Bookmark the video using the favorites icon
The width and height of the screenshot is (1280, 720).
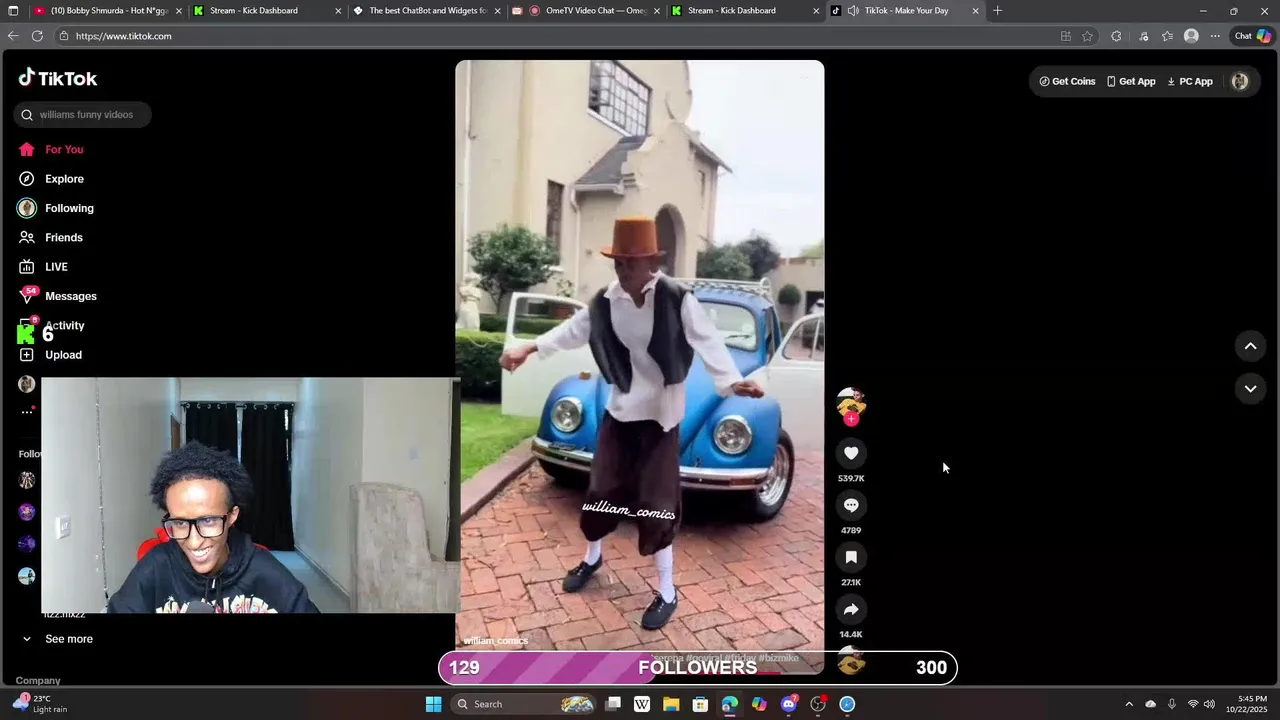tap(851, 557)
